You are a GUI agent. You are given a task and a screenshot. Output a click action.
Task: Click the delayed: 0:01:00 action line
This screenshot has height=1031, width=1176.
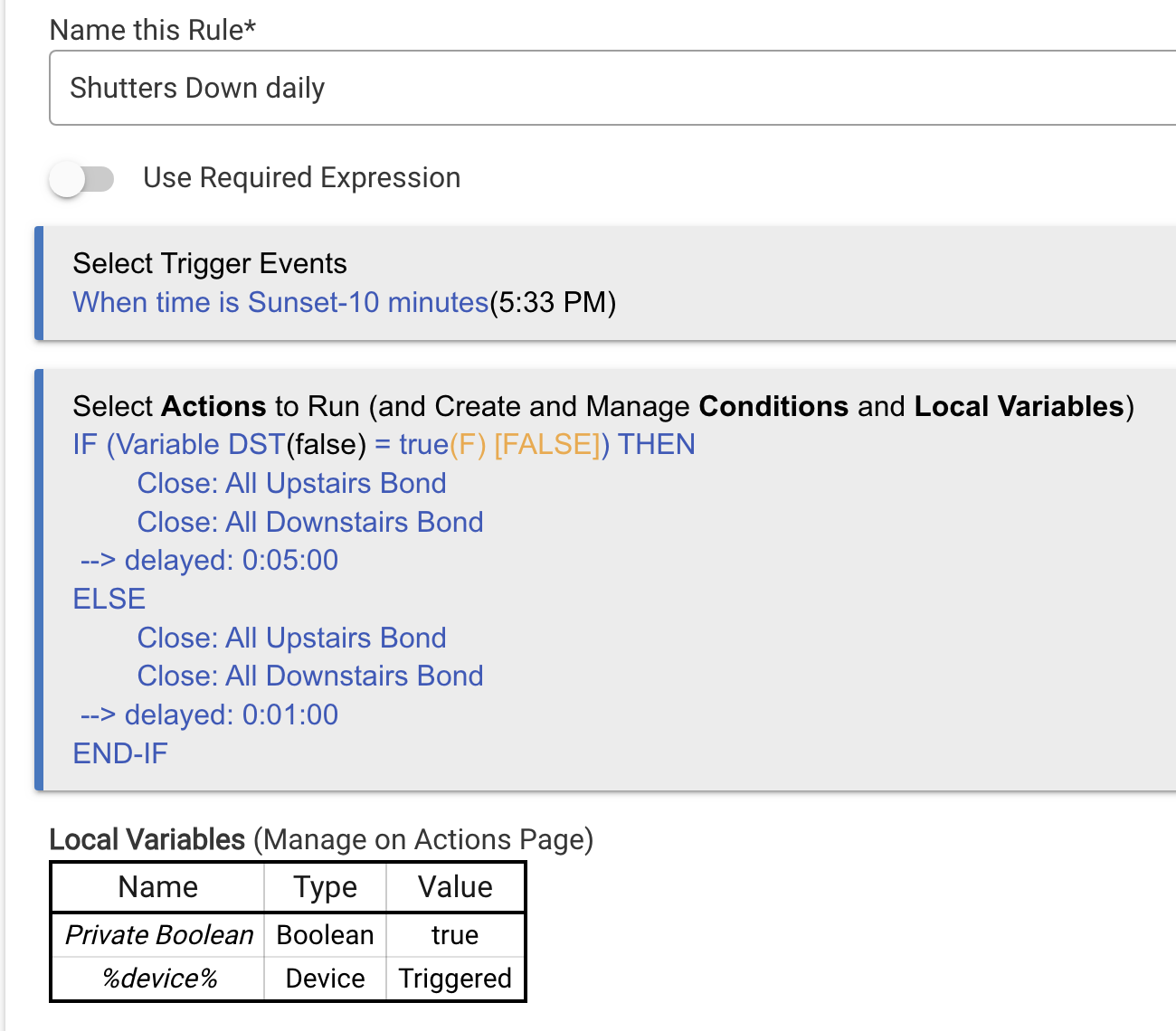[x=209, y=714]
